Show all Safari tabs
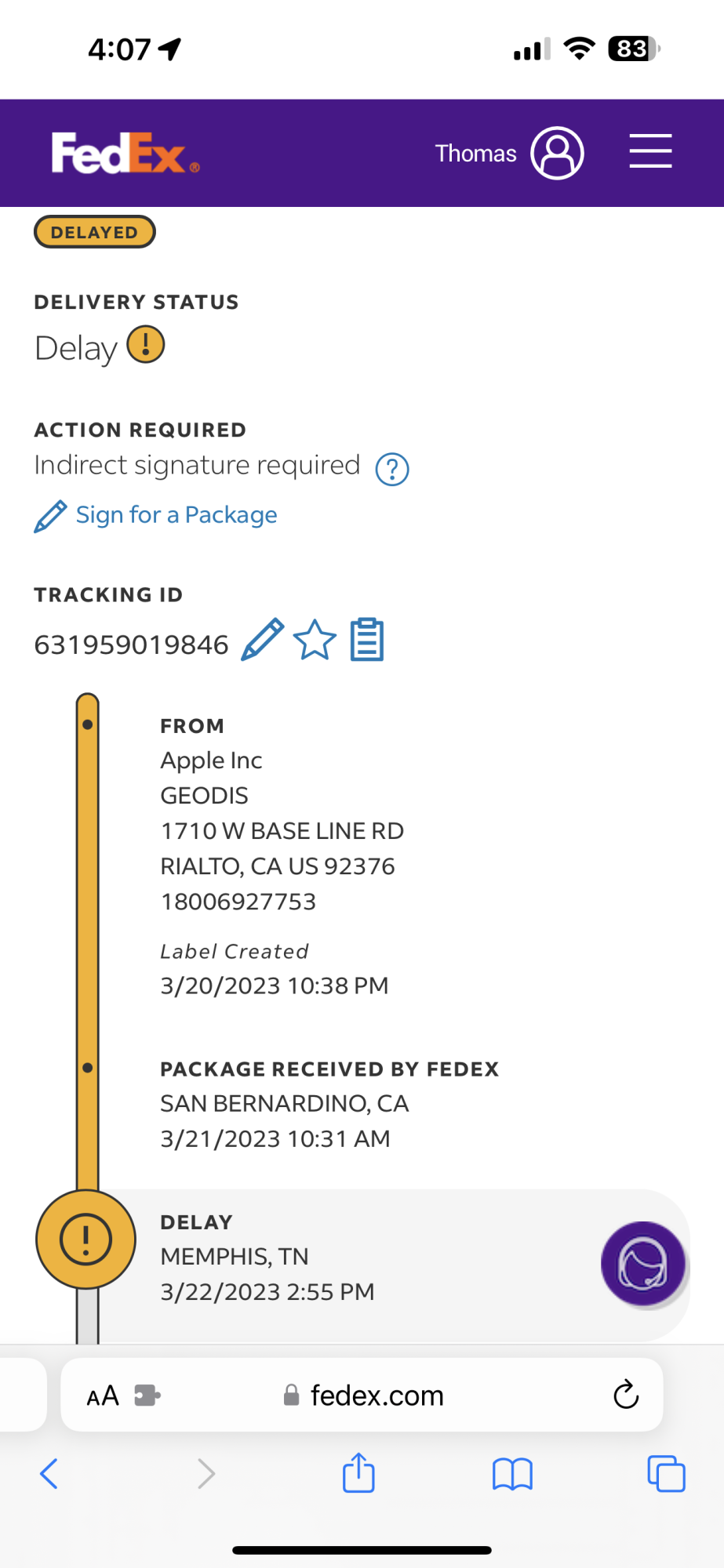 tap(666, 1474)
